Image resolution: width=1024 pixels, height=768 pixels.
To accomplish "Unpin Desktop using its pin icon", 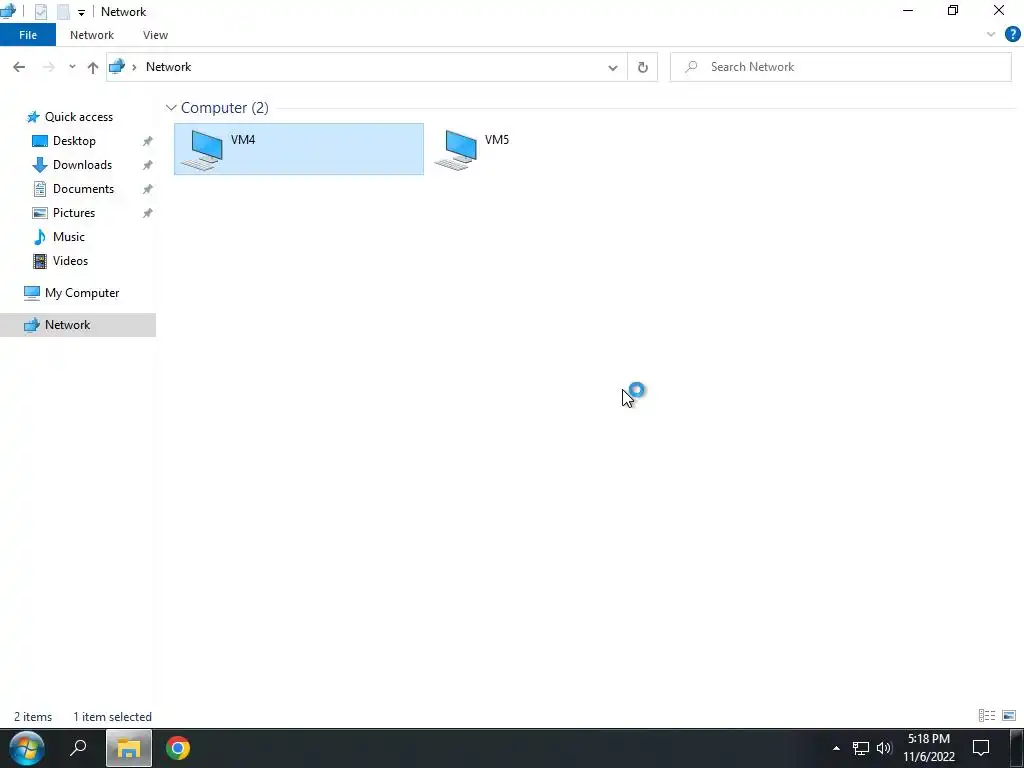I will tap(148, 141).
